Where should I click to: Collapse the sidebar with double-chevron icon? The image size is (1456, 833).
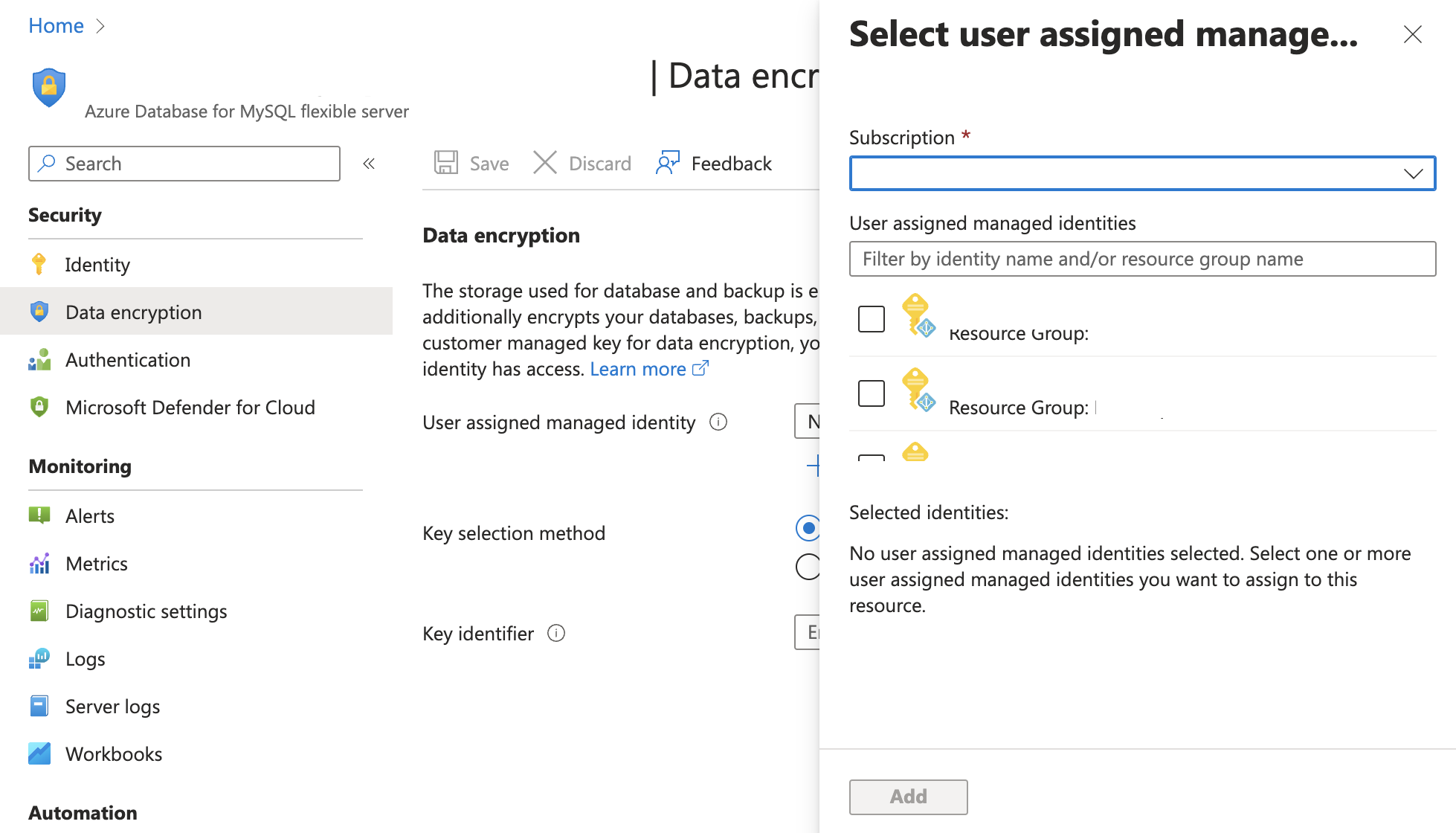click(369, 164)
